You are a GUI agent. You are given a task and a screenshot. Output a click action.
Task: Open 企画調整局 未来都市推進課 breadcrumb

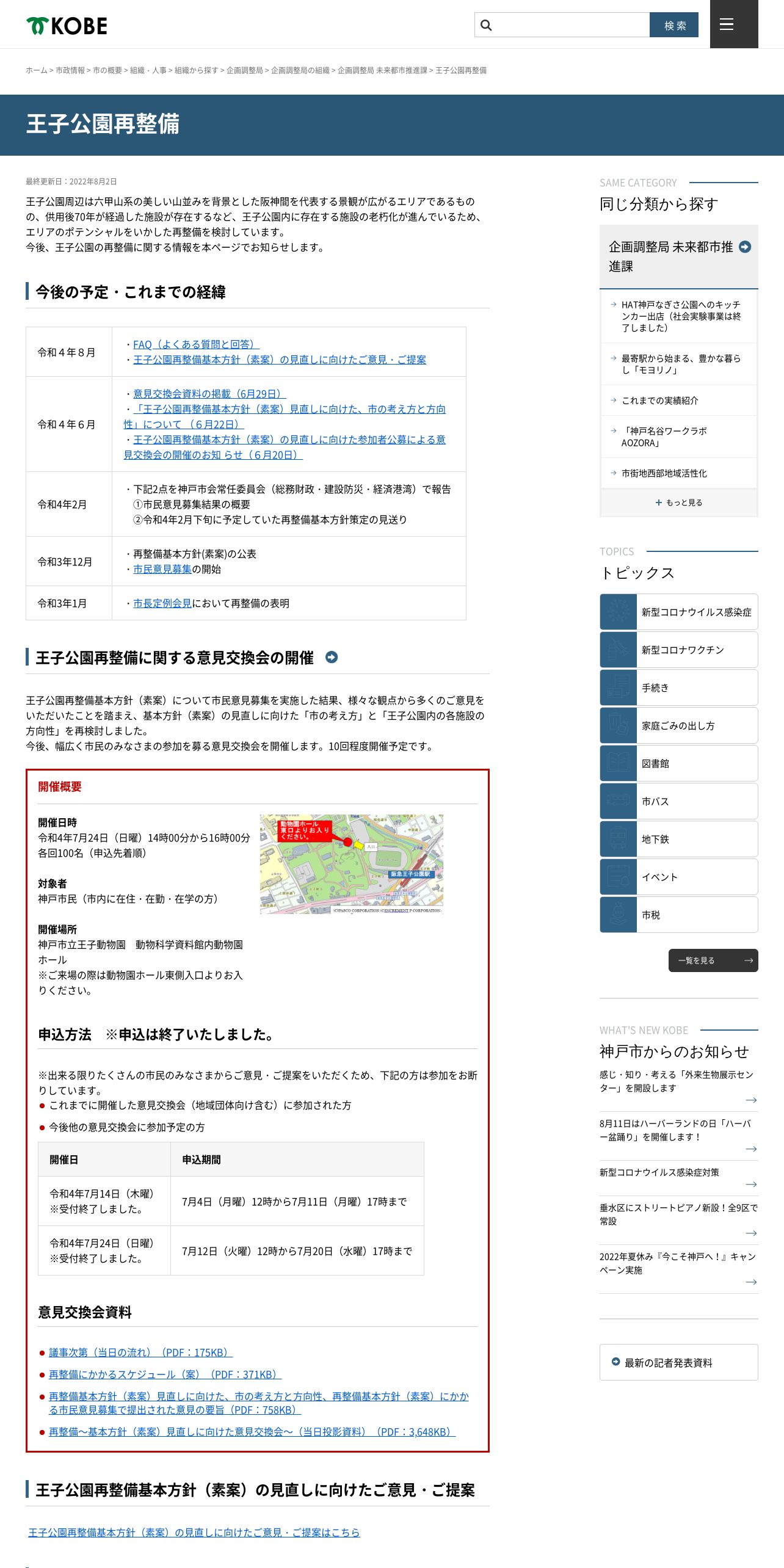pyautogui.click(x=382, y=70)
